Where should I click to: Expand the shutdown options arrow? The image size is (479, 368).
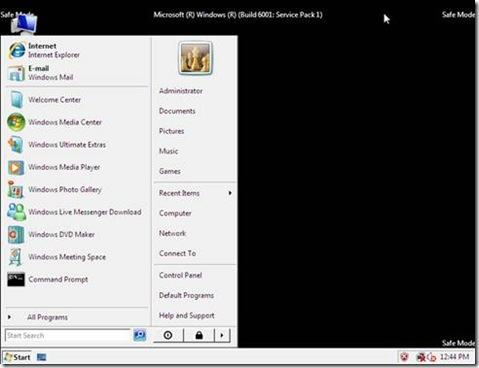(x=222, y=335)
